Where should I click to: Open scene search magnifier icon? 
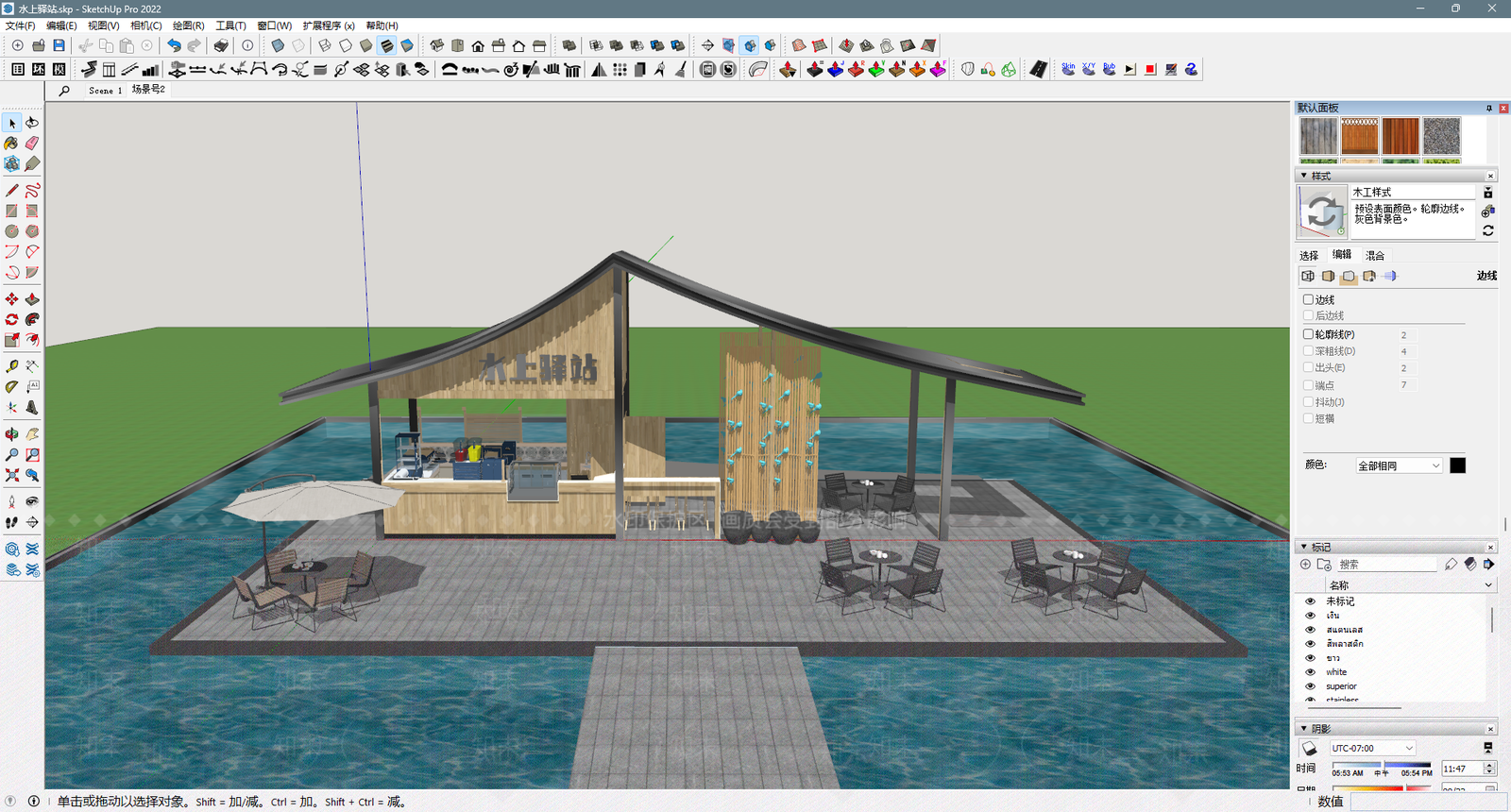[x=64, y=91]
